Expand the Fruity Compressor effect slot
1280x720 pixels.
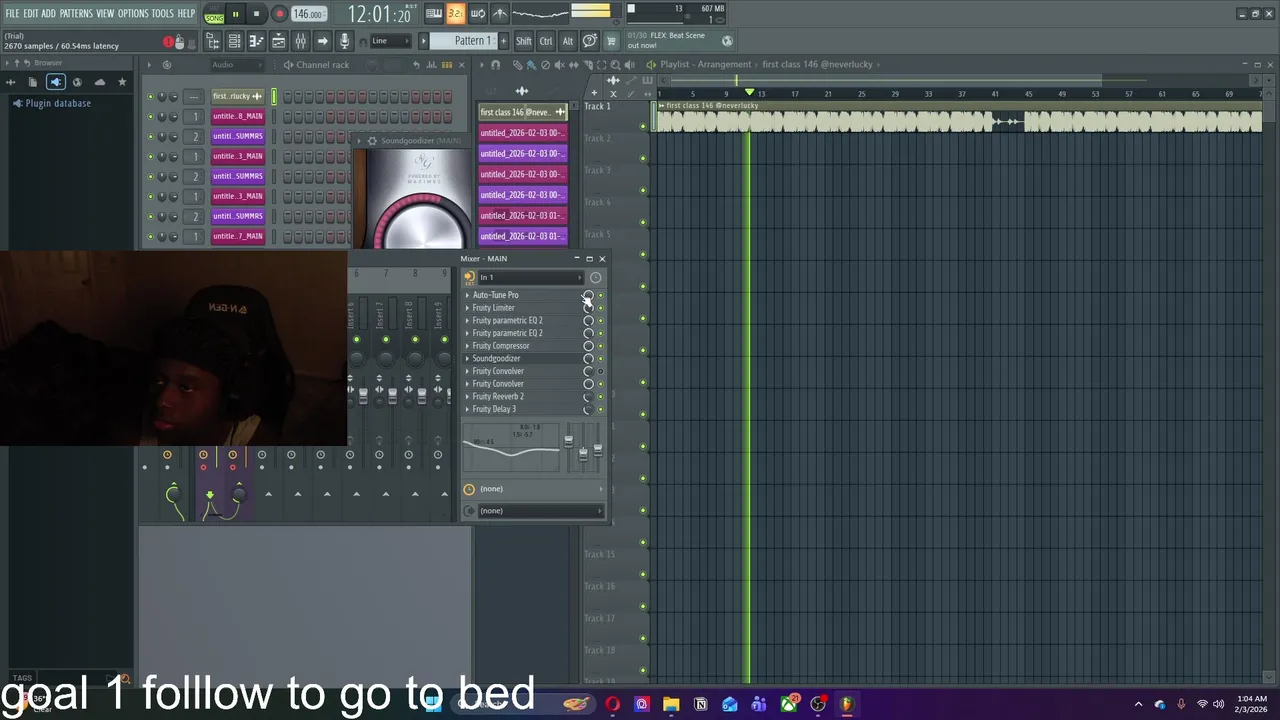point(467,346)
